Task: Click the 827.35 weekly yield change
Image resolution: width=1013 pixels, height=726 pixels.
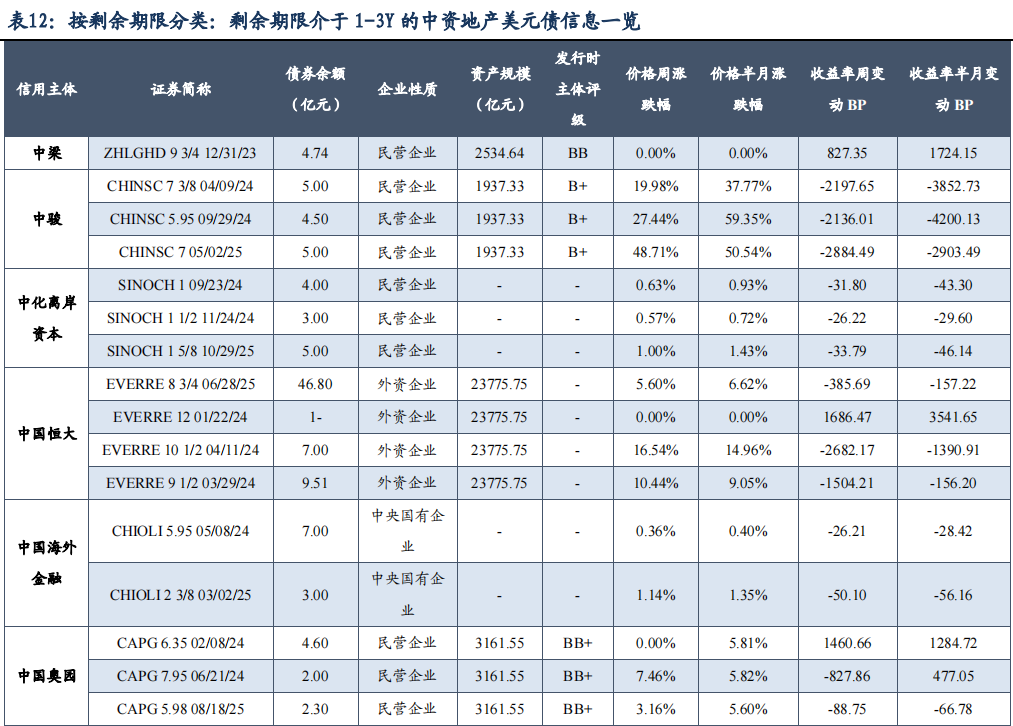Action: point(847,153)
